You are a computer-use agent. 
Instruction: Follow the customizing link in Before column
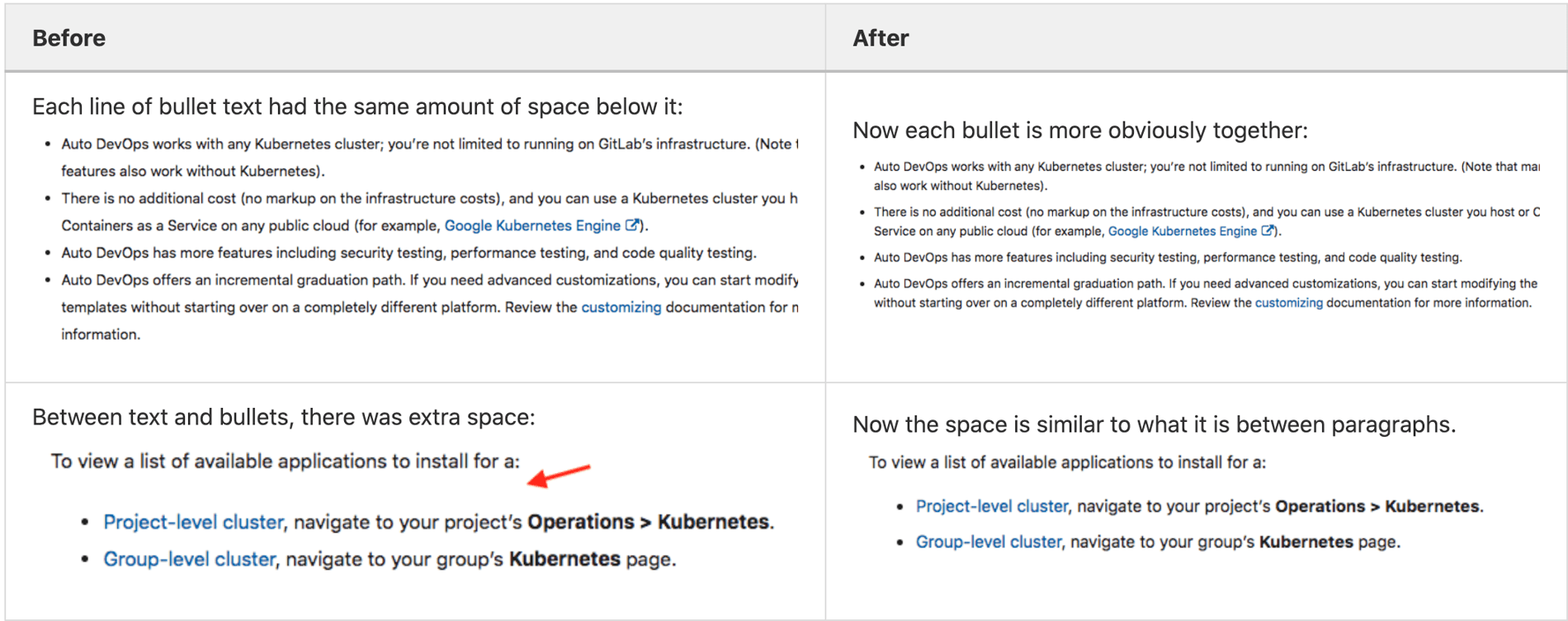[x=621, y=307]
